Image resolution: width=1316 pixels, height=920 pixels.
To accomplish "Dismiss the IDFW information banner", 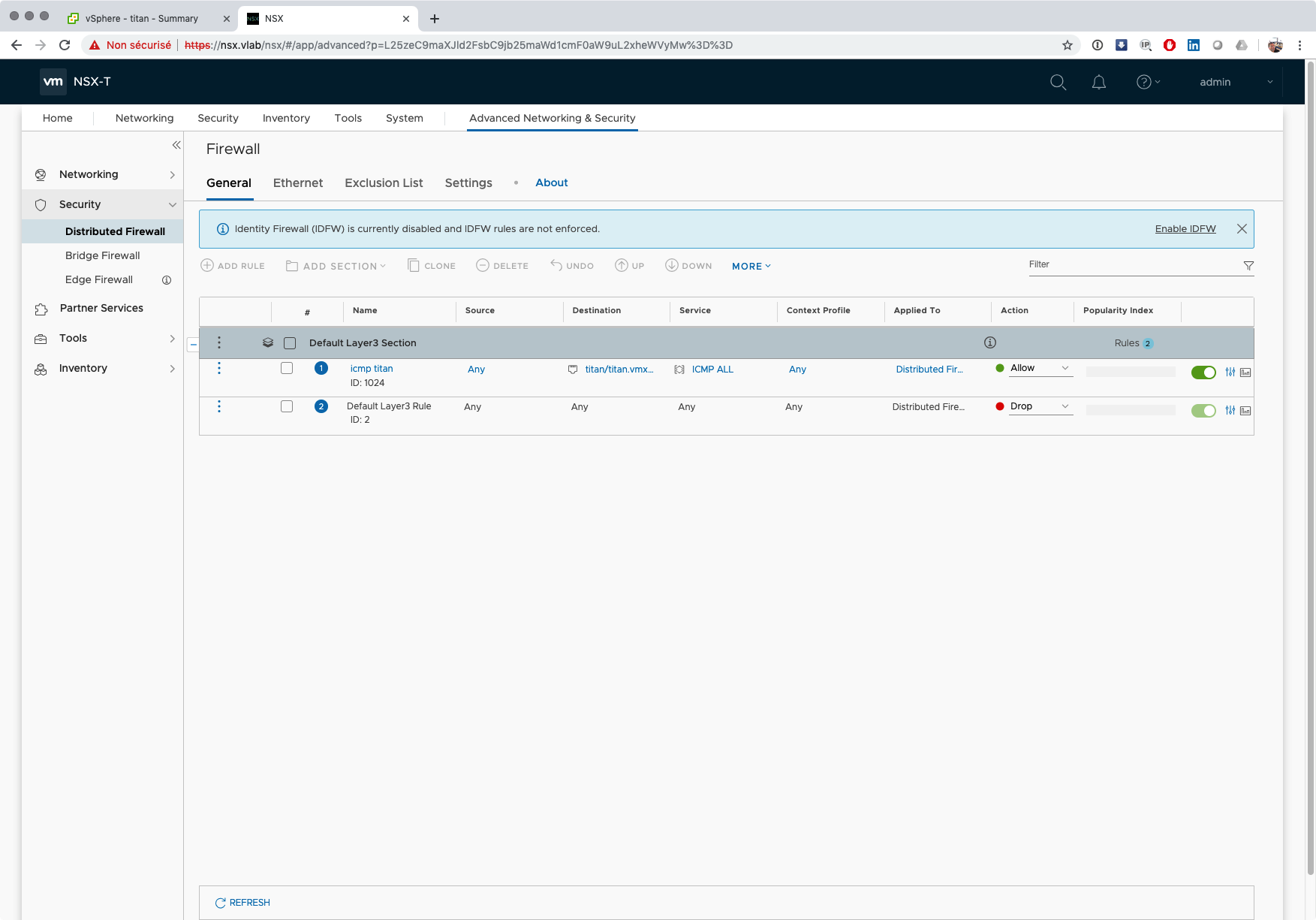I will click(x=1242, y=229).
